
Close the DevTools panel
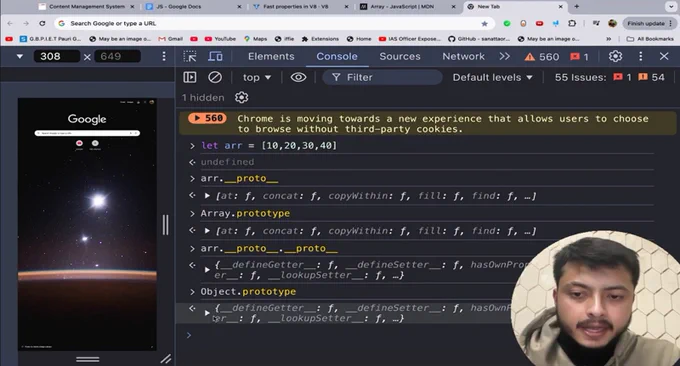664,56
